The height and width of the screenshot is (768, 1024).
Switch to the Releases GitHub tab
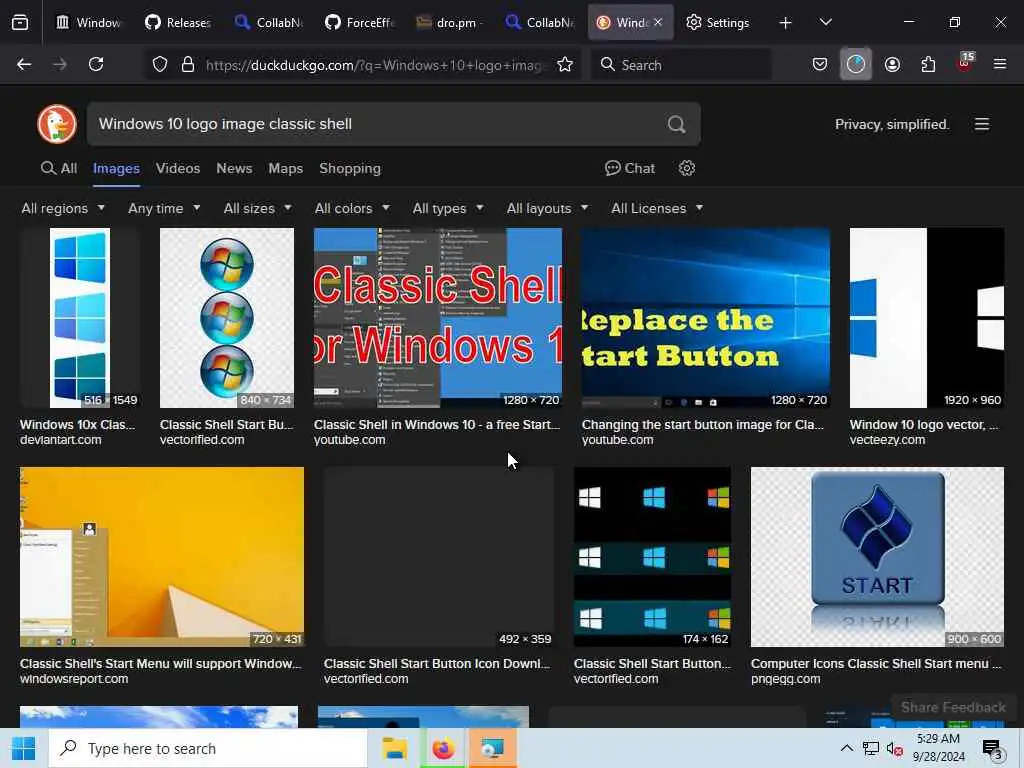[x=178, y=22]
